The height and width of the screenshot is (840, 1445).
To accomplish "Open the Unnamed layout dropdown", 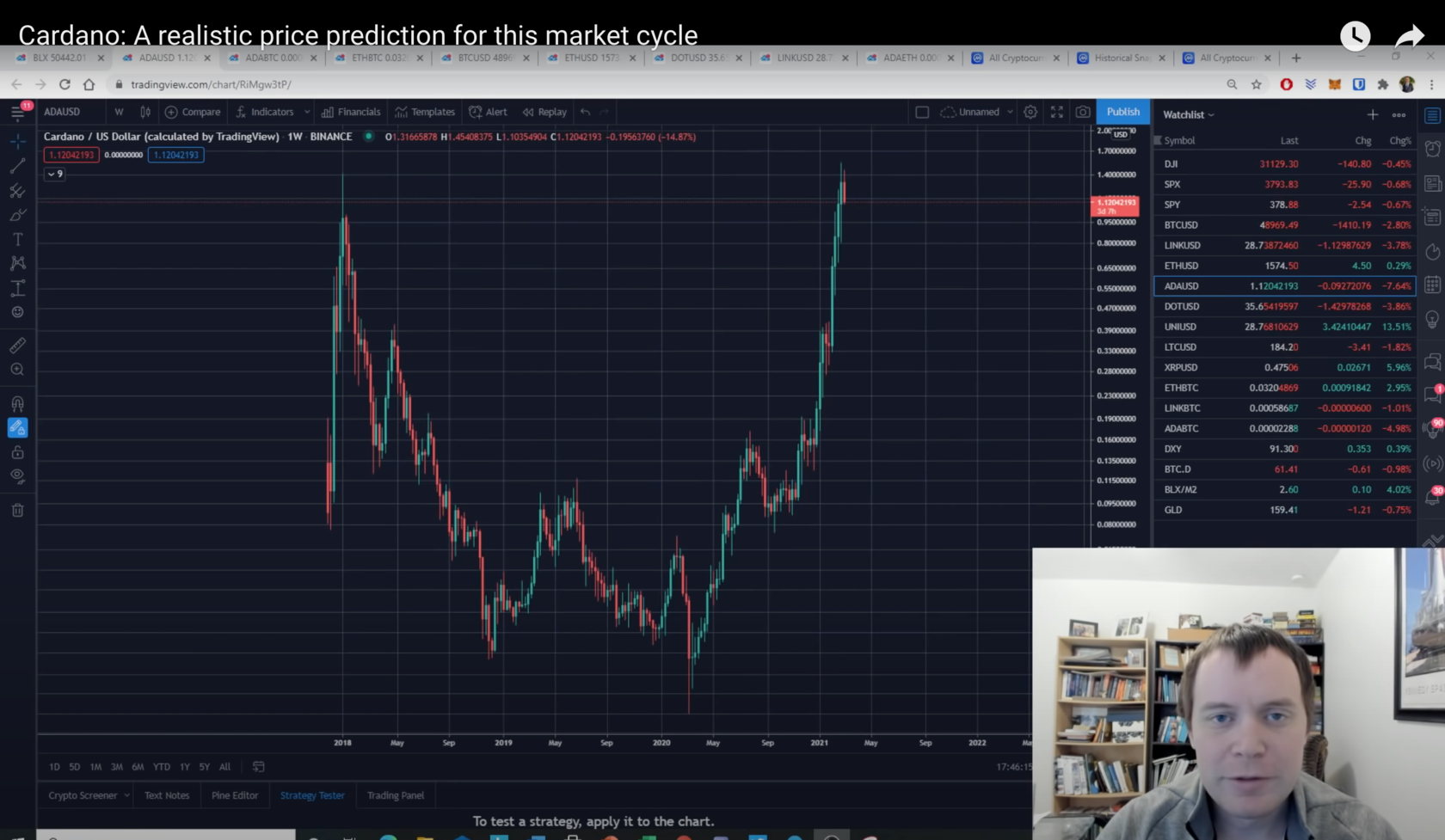I will pos(976,112).
